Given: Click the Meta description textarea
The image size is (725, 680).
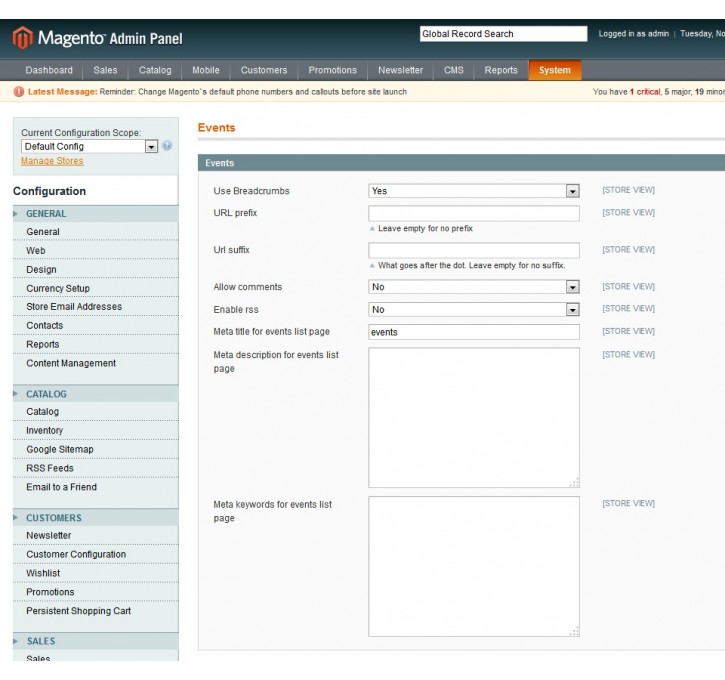Looking at the screenshot, I should click(x=474, y=418).
